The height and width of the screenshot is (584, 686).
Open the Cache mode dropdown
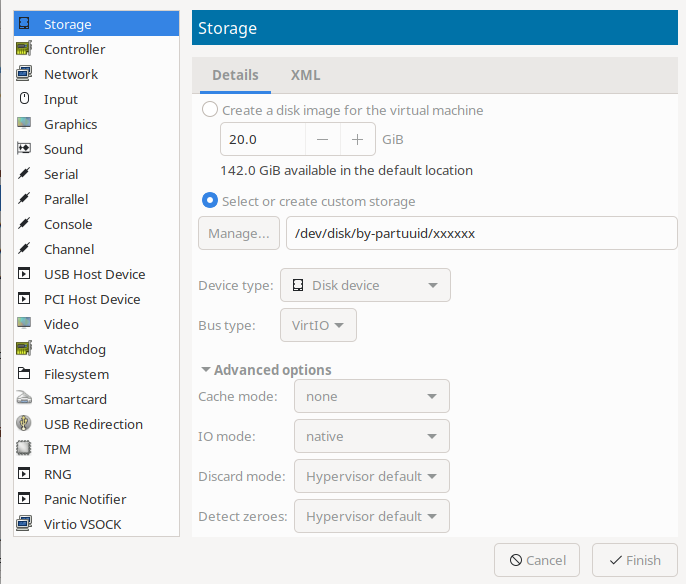coord(371,396)
